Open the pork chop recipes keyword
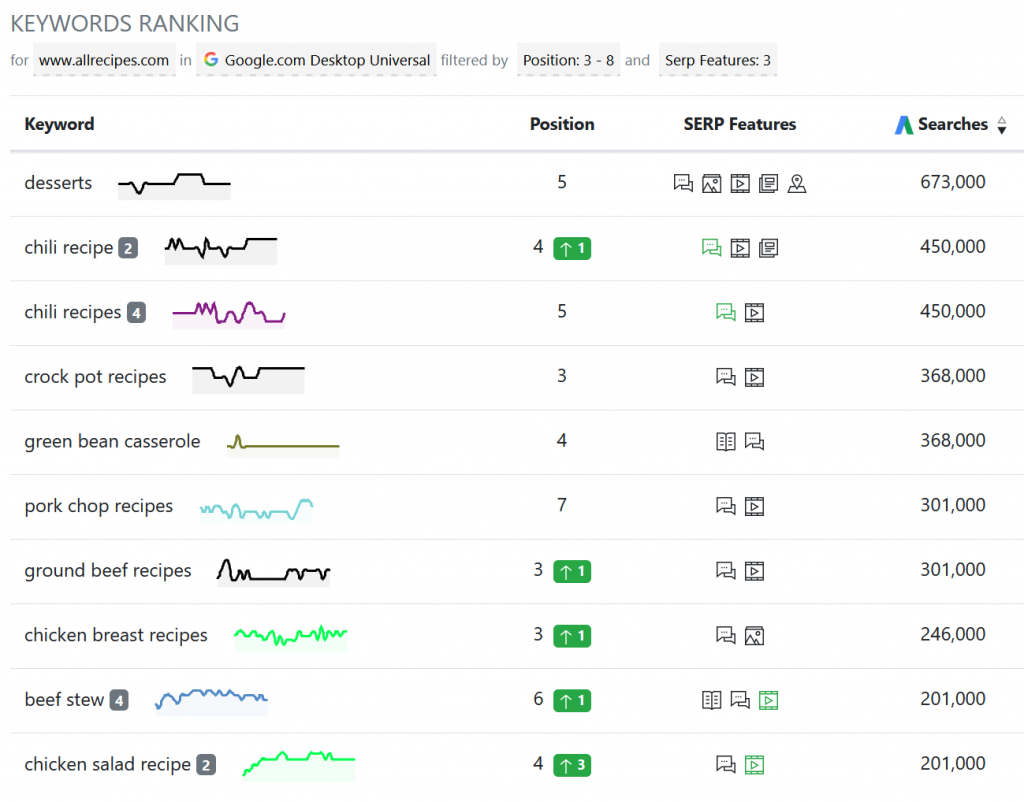This screenshot has height=802, width=1024. pos(99,506)
